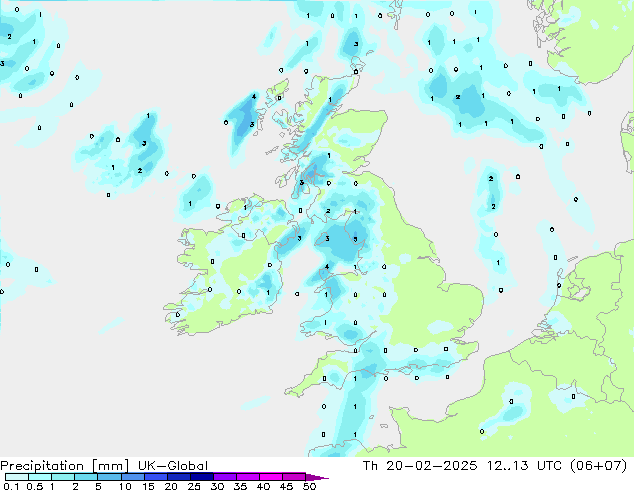The image size is (634, 490).
Task: Click the 0.5–1 mm legend swatch
Action: [x=40, y=477]
